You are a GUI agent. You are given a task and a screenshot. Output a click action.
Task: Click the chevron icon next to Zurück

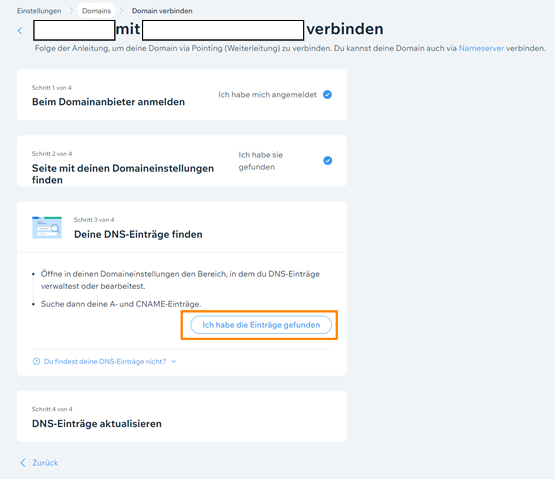pos(23,463)
